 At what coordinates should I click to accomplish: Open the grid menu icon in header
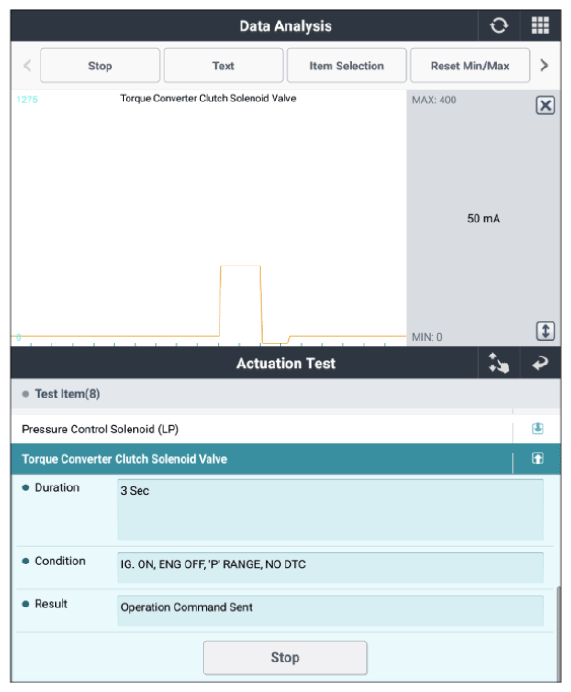click(x=540, y=26)
